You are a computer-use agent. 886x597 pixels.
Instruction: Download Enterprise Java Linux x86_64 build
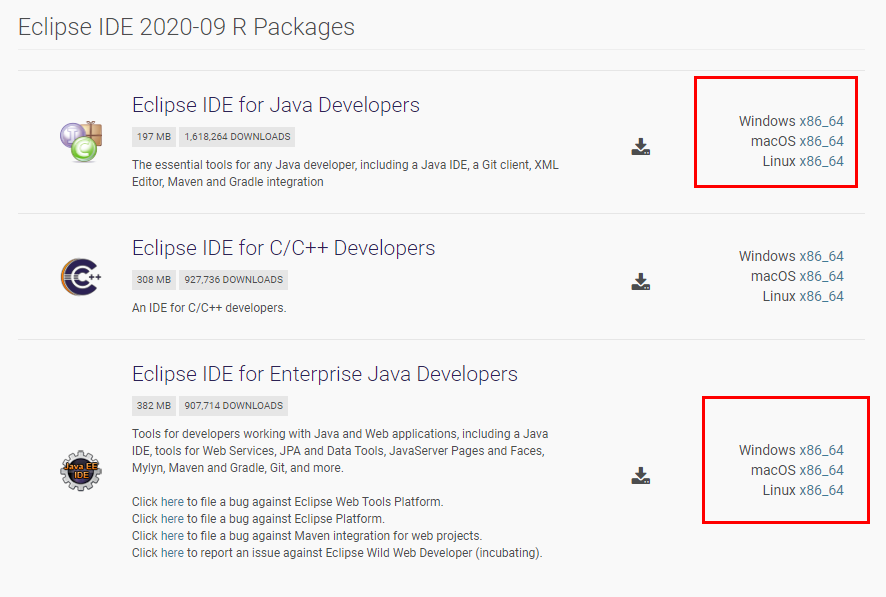821,490
